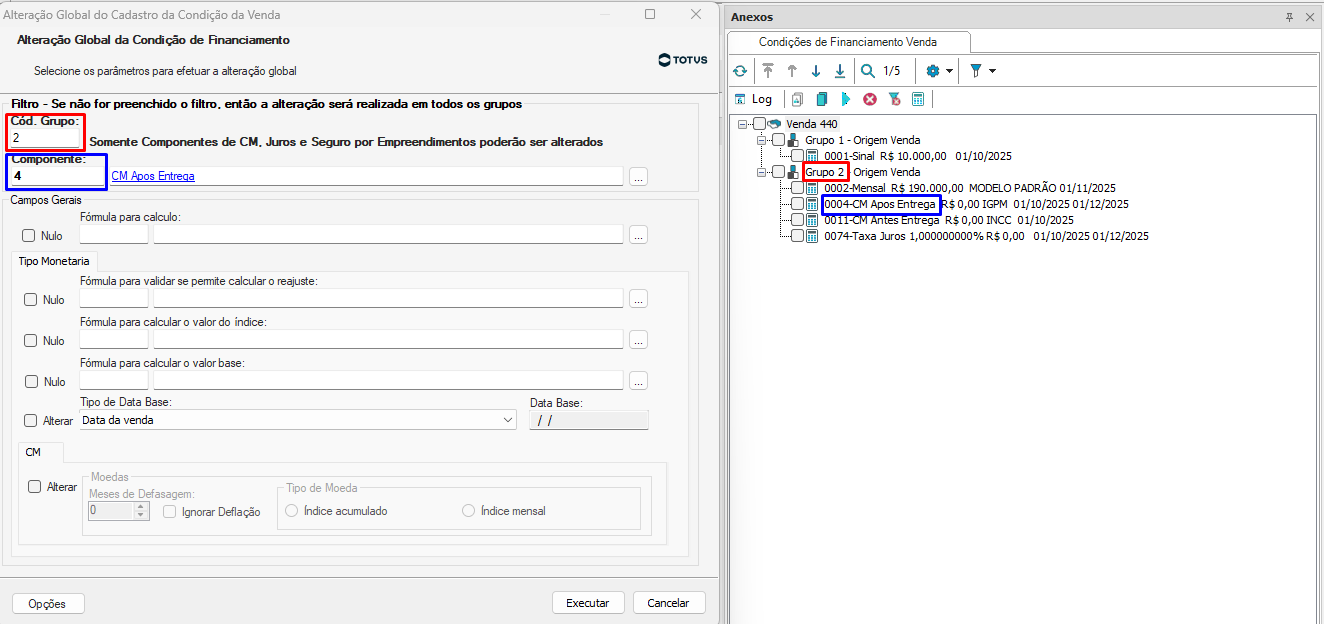This screenshot has width=1324, height=624.
Task: Focus the Cód. Grupo input field
Action: [45, 138]
